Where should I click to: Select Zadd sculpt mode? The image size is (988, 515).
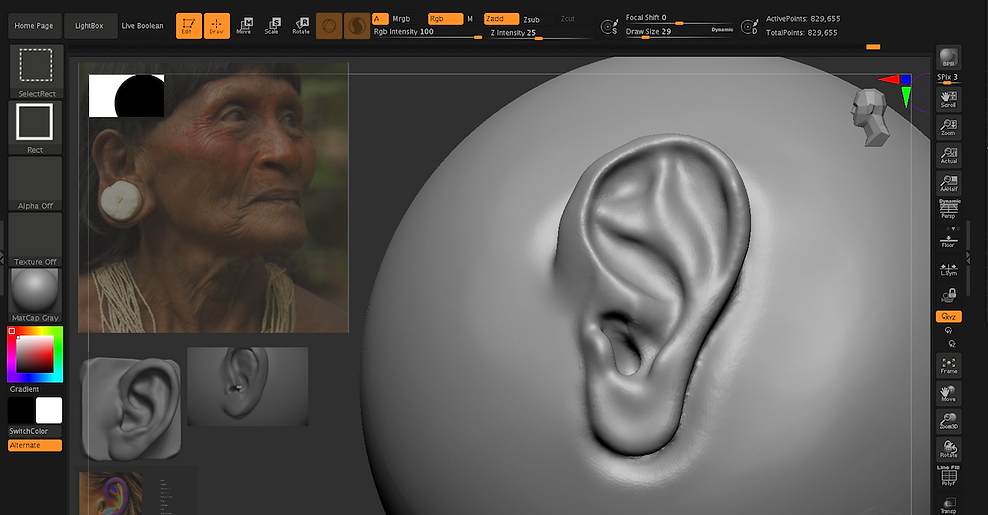pyautogui.click(x=502, y=19)
